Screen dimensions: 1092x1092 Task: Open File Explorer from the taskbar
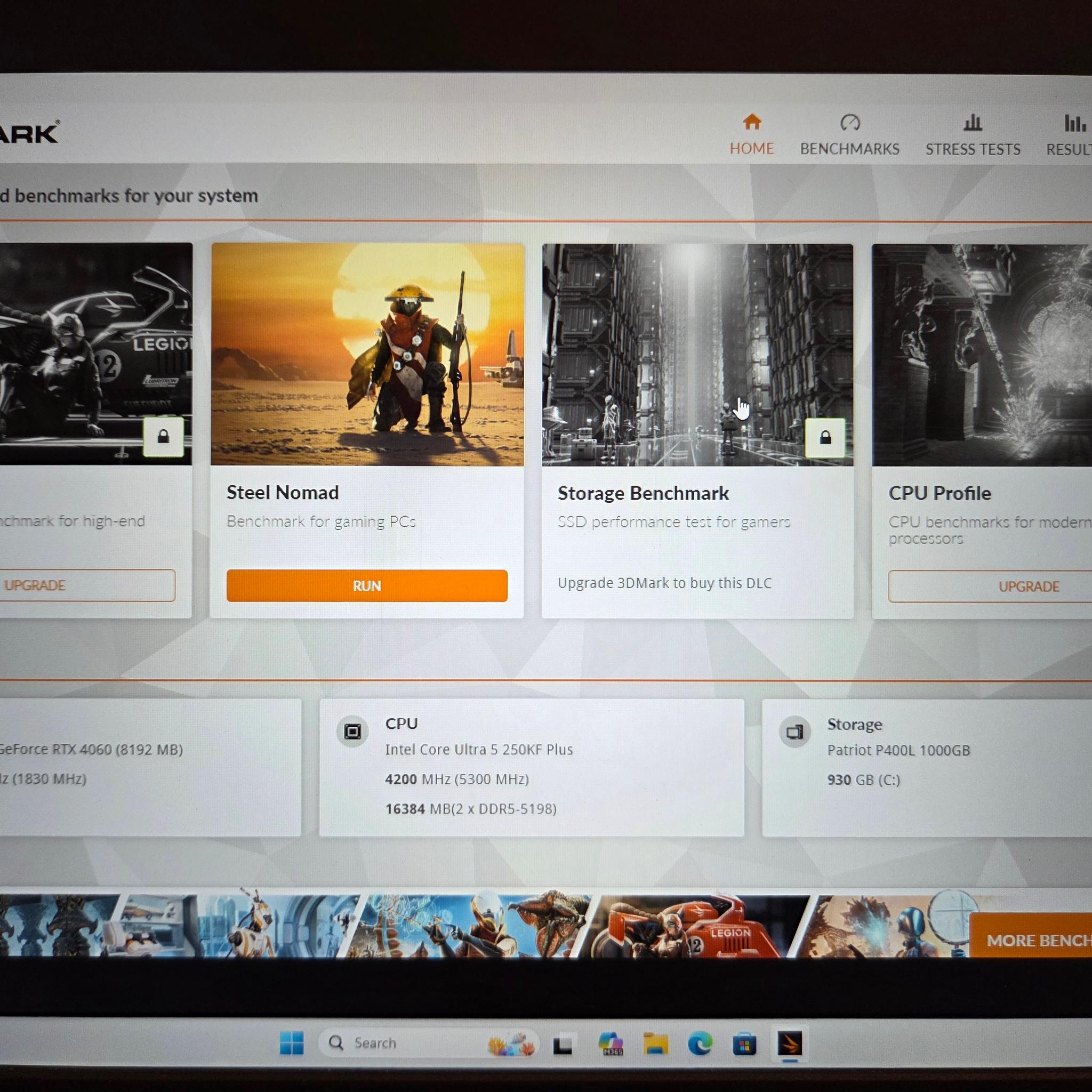(x=656, y=1043)
